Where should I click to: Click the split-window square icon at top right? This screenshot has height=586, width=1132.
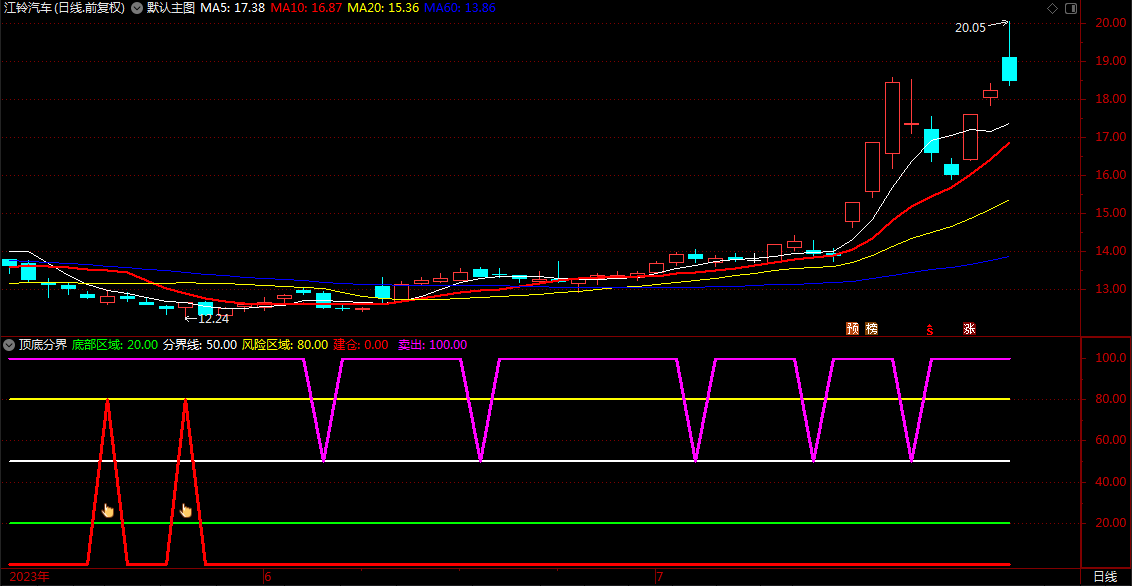pos(1070,9)
